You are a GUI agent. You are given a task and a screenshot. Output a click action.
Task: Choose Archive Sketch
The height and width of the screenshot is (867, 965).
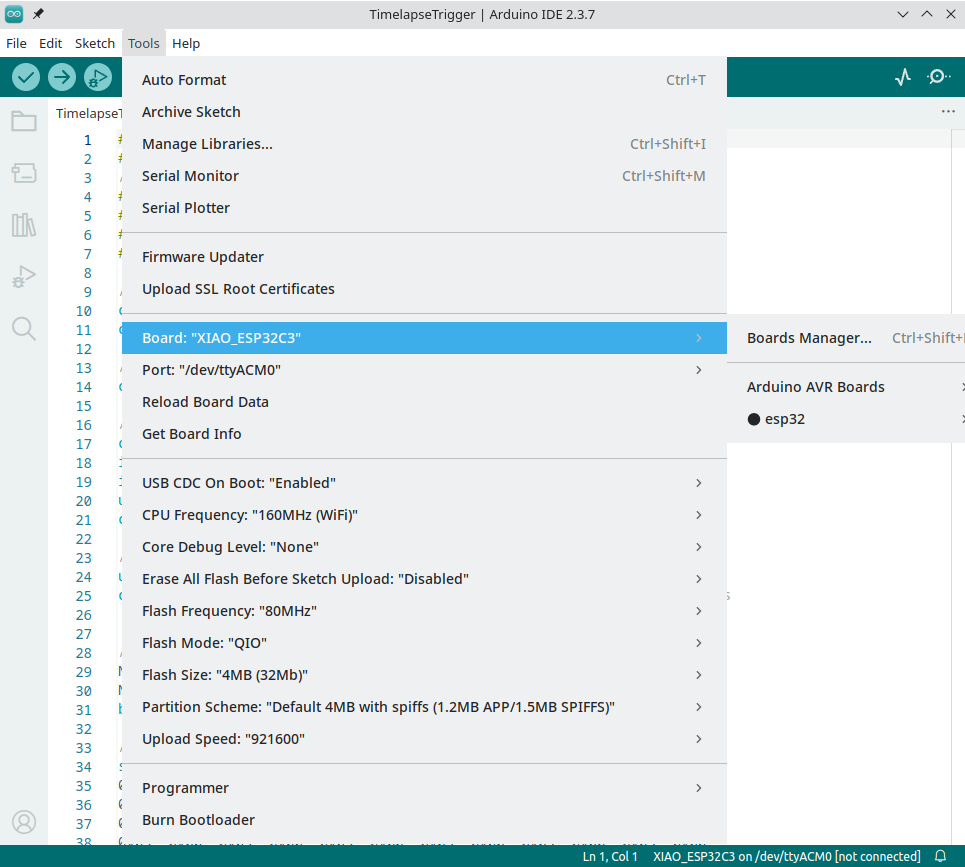[424, 112]
